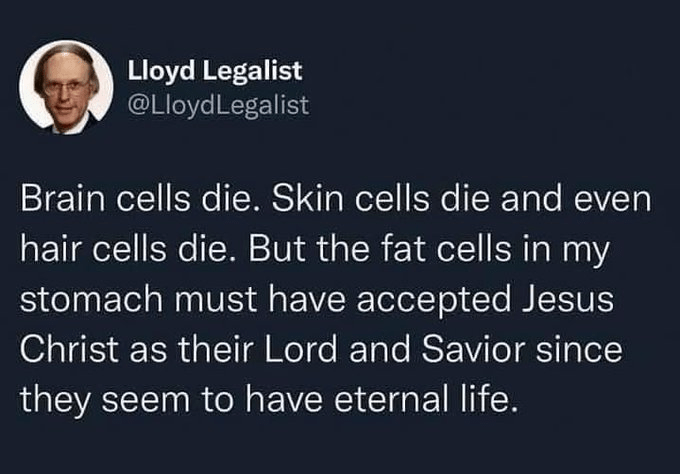Image resolution: width=680 pixels, height=474 pixels.
Task: Click the display name Lloyd Legalist
Action: [x=215, y=71]
